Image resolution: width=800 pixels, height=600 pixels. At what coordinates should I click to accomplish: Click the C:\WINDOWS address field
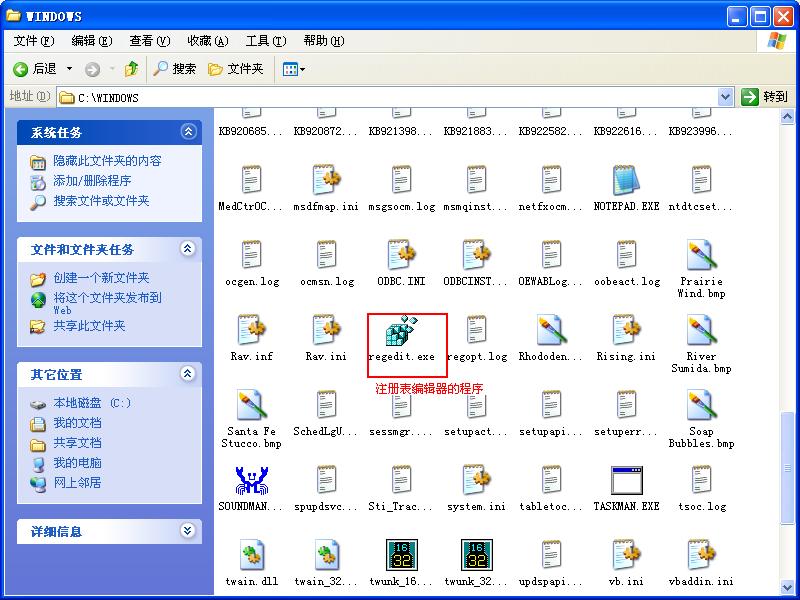[x=388, y=97]
